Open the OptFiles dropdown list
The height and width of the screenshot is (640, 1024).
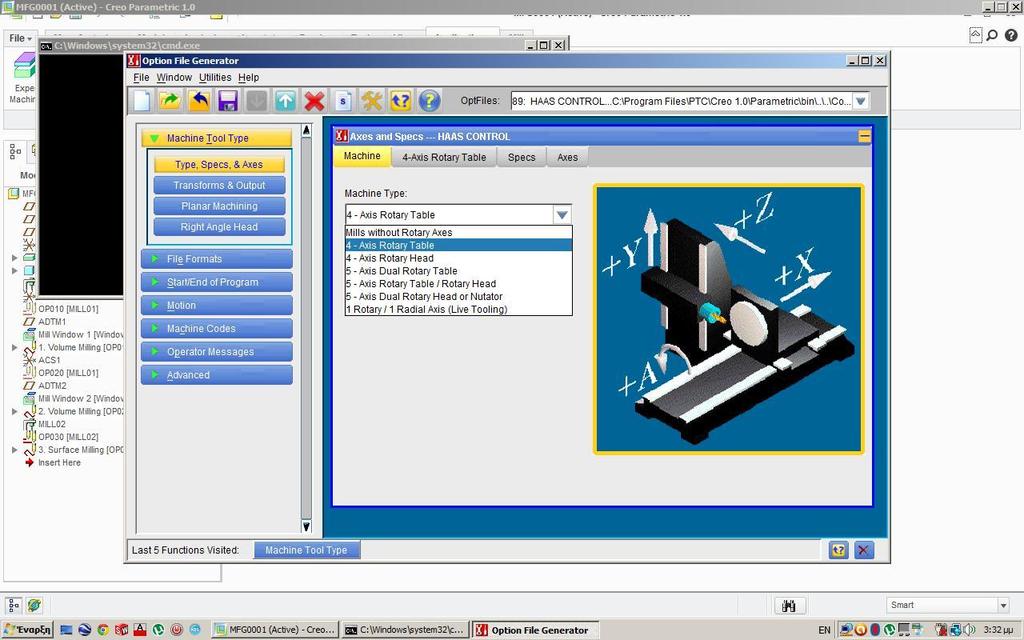click(x=861, y=101)
